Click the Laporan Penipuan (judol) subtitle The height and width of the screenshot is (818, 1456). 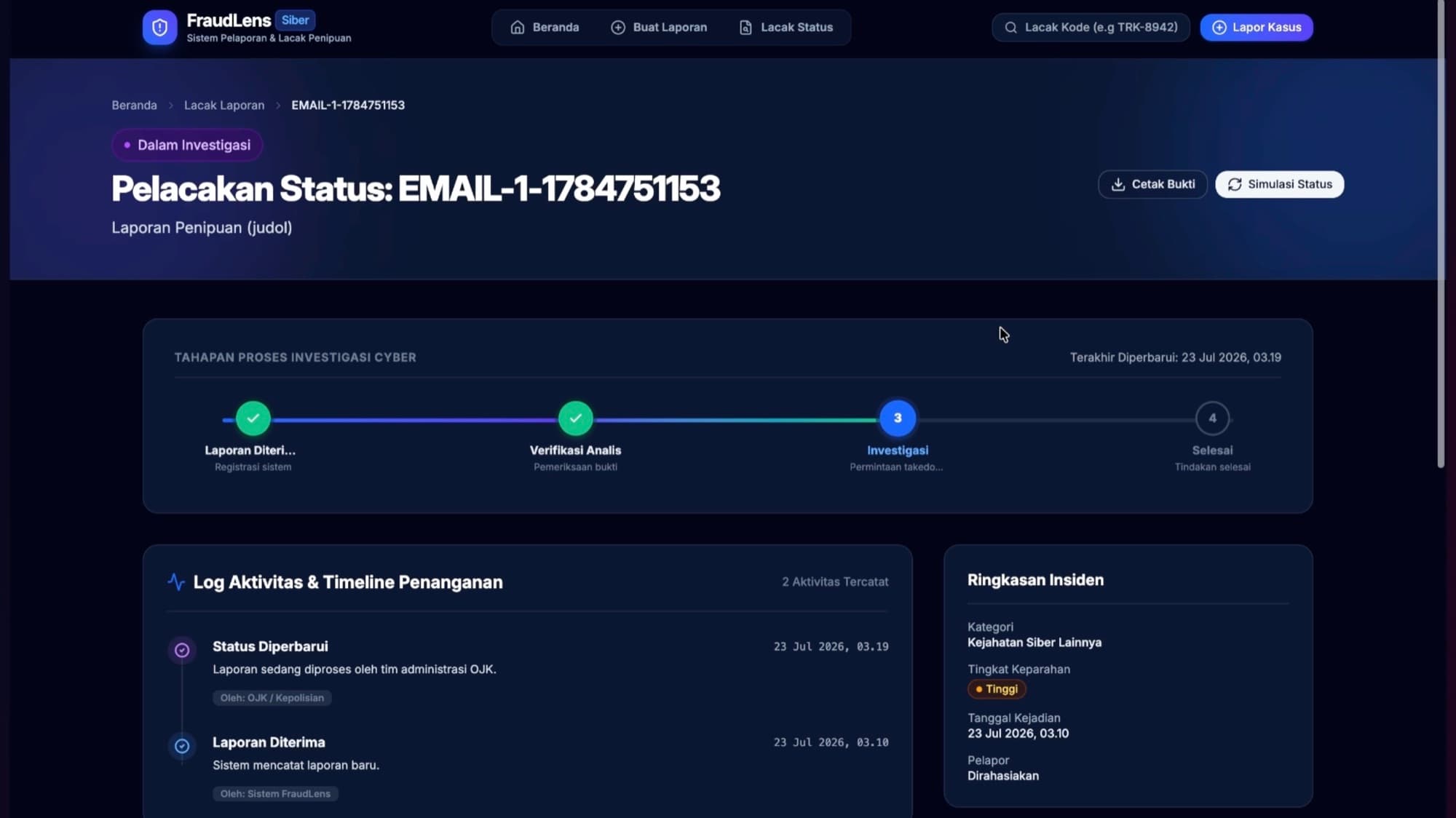202,228
